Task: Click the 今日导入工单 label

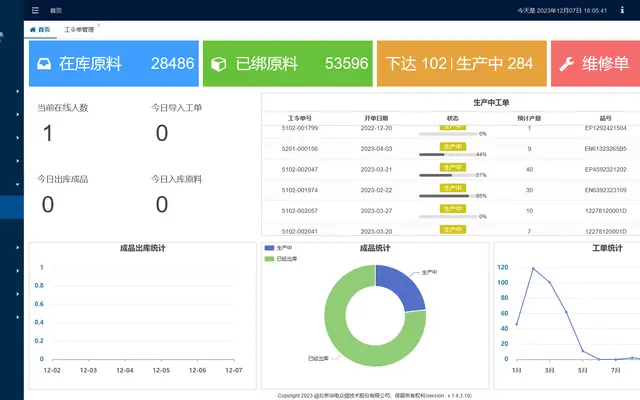Action: click(176, 108)
